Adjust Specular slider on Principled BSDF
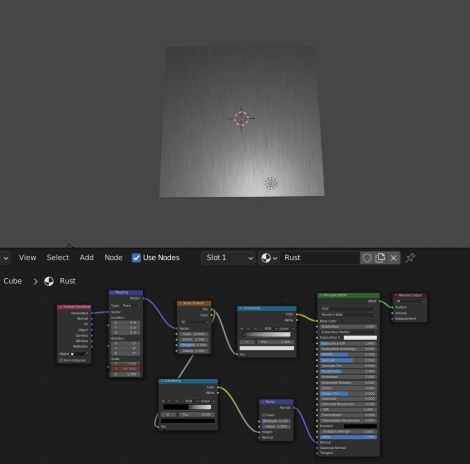Screen dimensions: 470x464 pos(348,360)
